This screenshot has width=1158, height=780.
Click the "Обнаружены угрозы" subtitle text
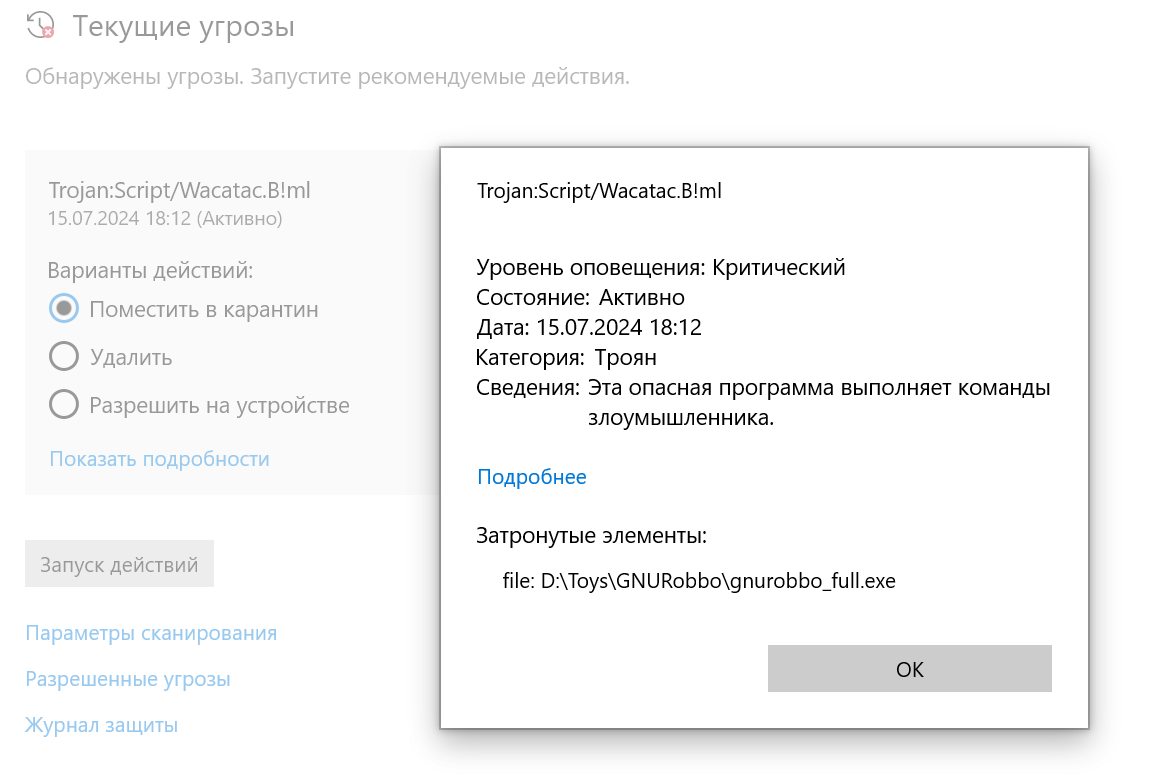(327, 77)
